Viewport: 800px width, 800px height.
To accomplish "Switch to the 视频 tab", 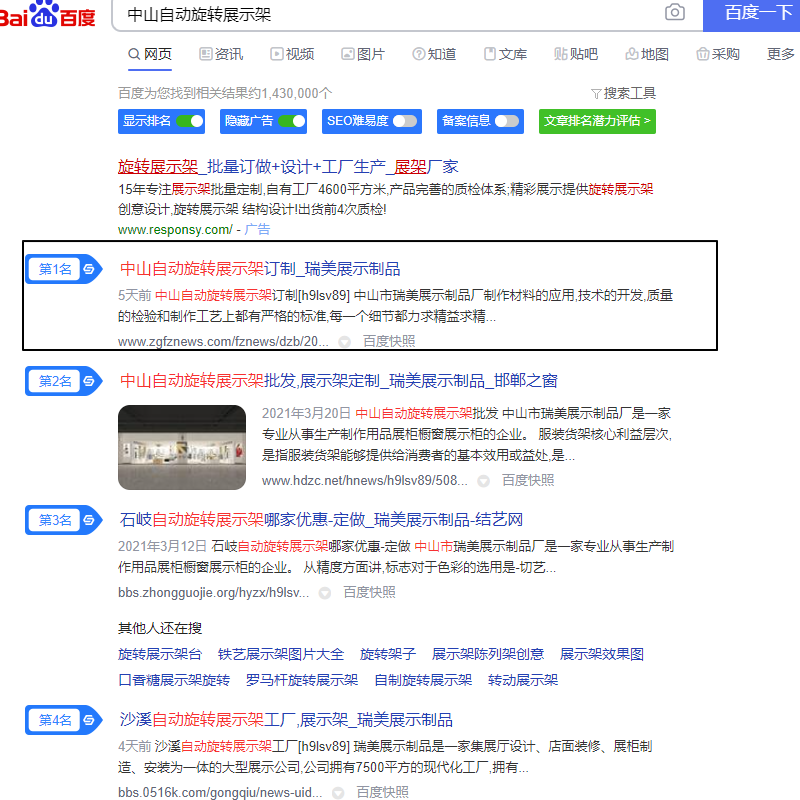I will pos(292,54).
